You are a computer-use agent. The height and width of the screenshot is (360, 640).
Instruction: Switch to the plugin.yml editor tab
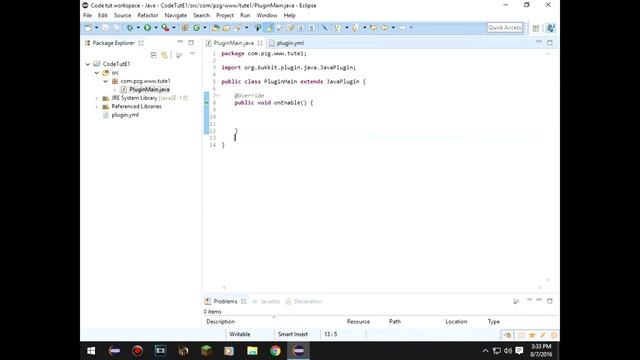click(x=287, y=43)
